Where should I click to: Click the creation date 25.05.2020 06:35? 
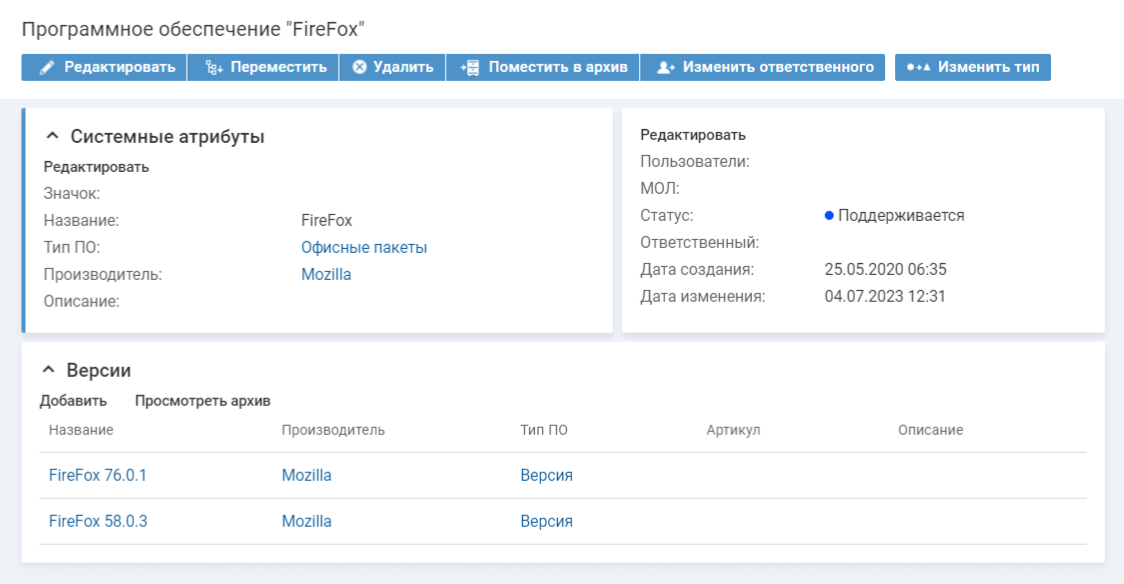click(885, 269)
